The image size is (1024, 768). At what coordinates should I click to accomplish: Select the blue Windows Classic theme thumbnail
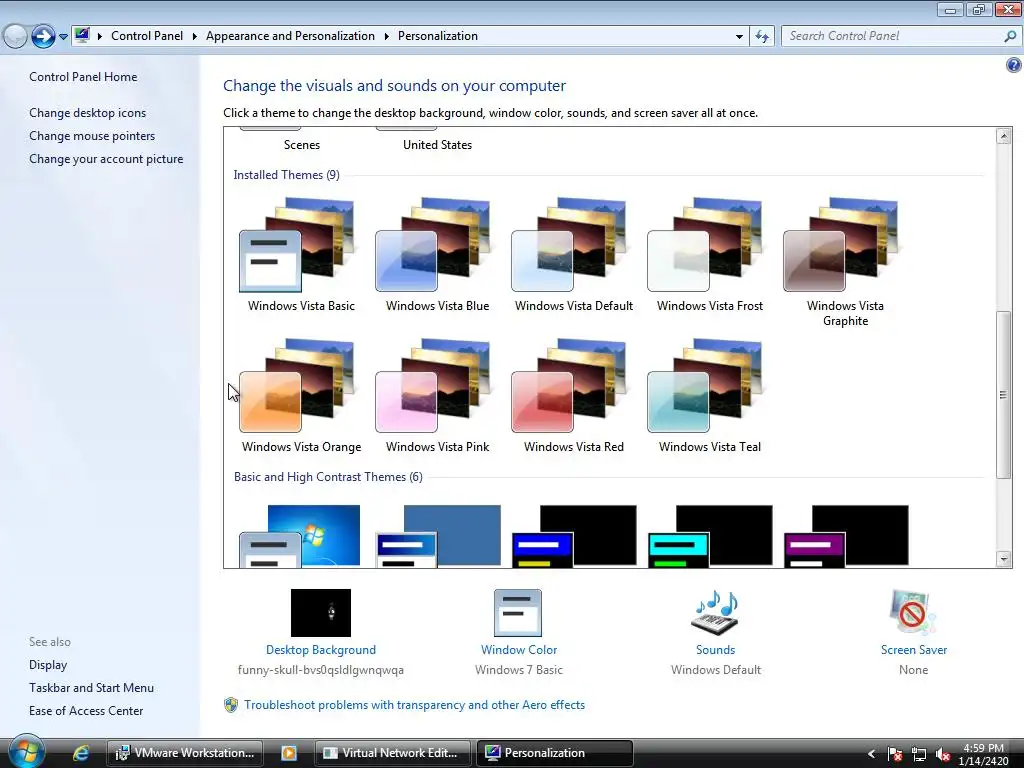[x=438, y=535]
